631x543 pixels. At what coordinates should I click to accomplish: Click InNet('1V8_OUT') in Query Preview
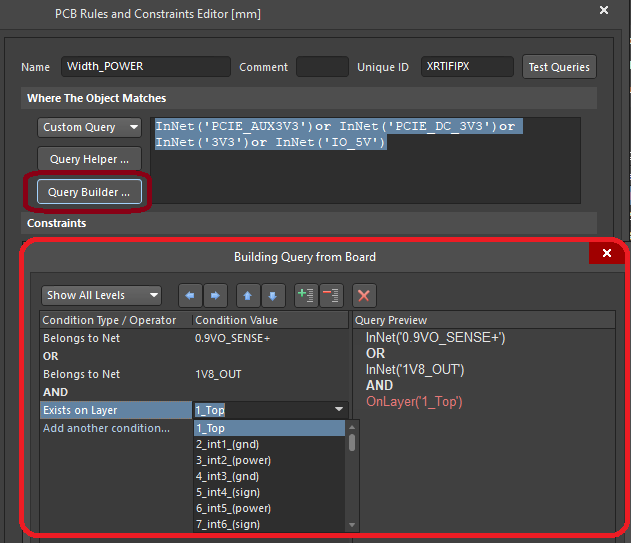tap(415, 370)
